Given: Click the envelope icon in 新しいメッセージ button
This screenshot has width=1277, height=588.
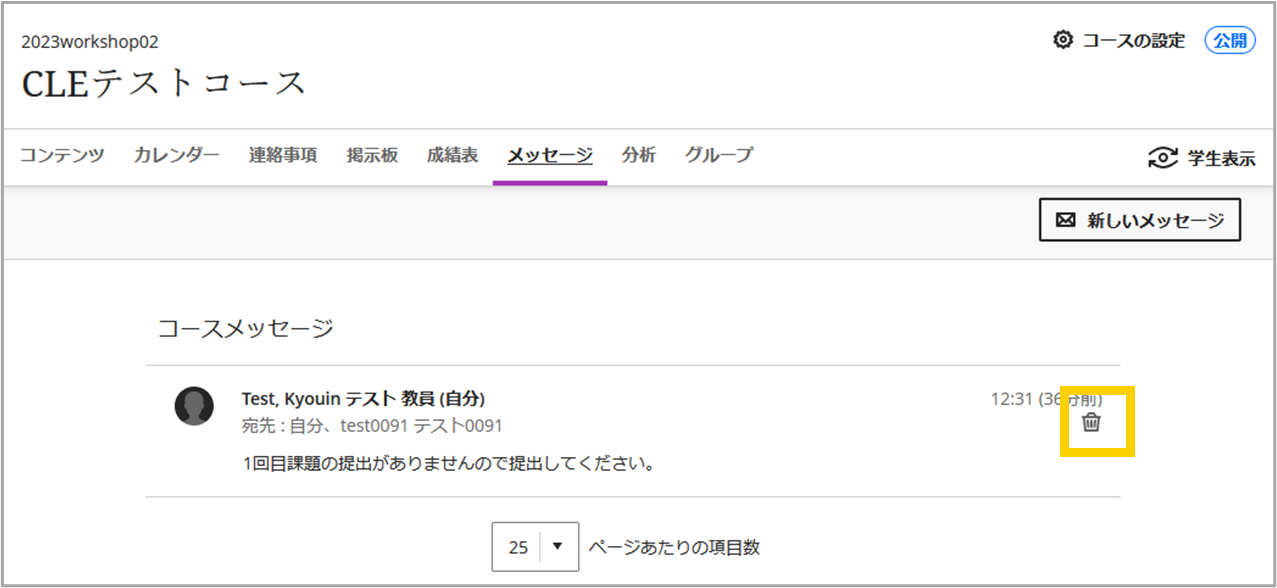Looking at the screenshot, I should pyautogui.click(x=1066, y=221).
